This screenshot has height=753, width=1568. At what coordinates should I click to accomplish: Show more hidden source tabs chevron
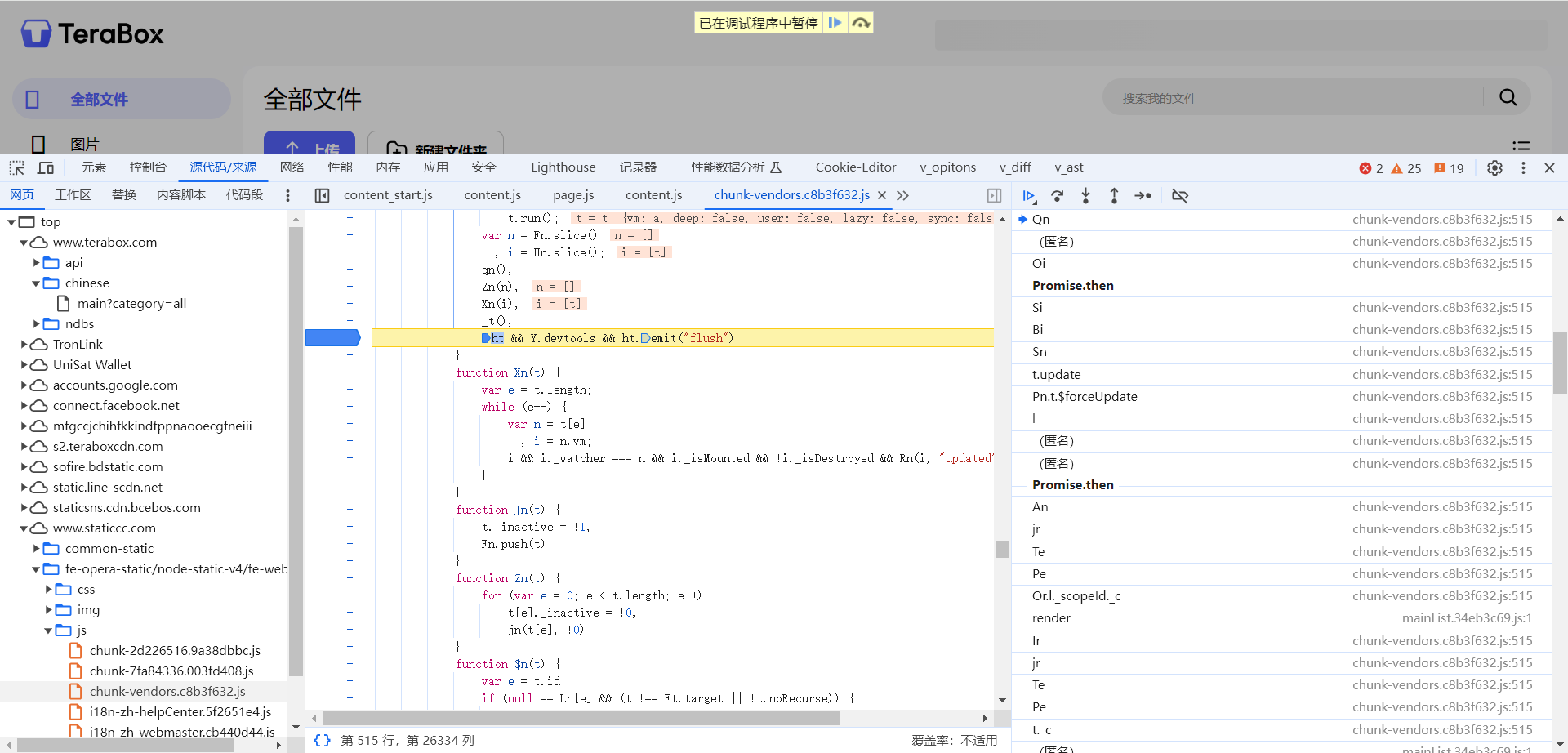pyautogui.click(x=902, y=195)
